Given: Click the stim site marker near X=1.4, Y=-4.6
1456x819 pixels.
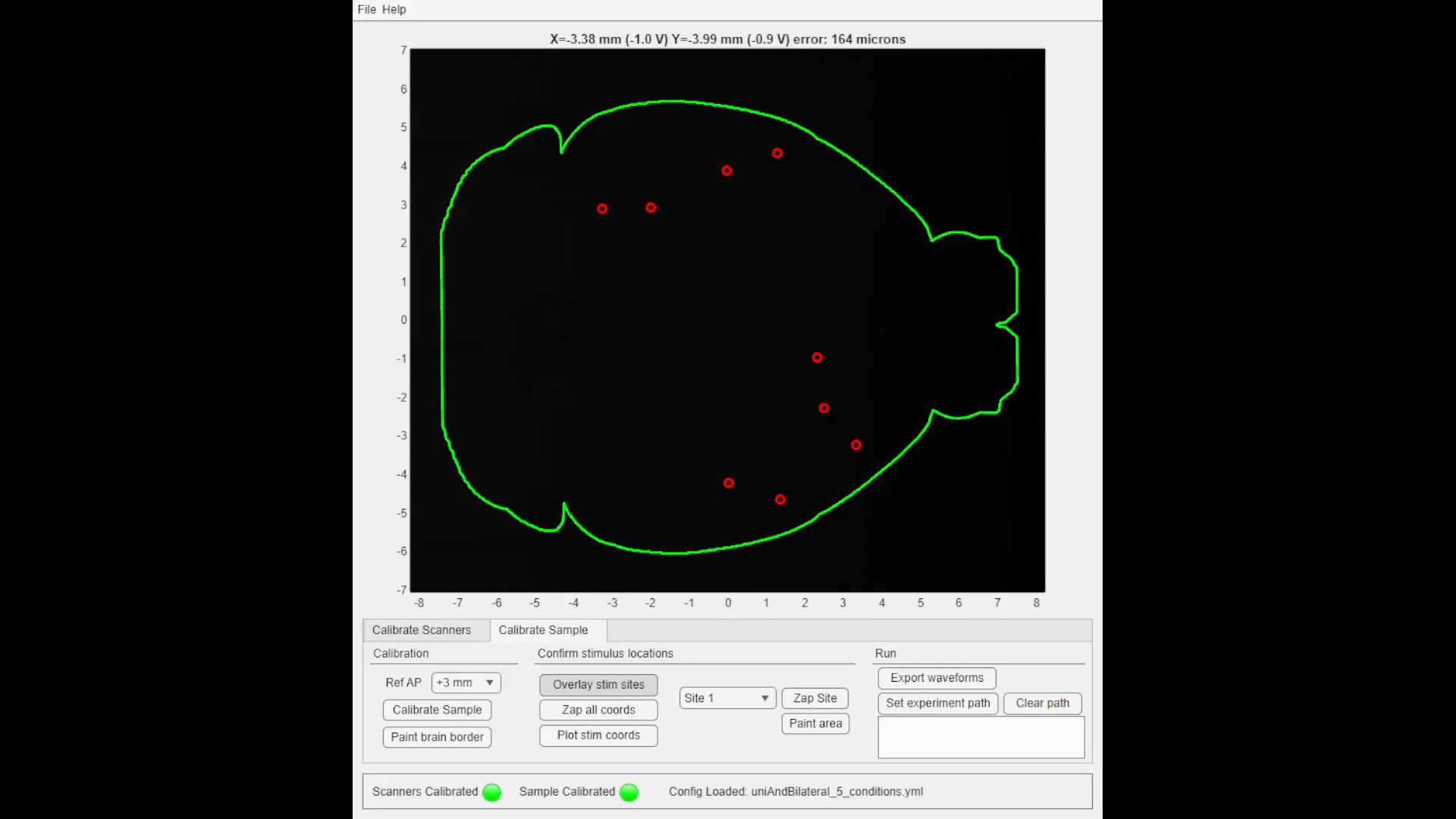Looking at the screenshot, I should (x=780, y=500).
